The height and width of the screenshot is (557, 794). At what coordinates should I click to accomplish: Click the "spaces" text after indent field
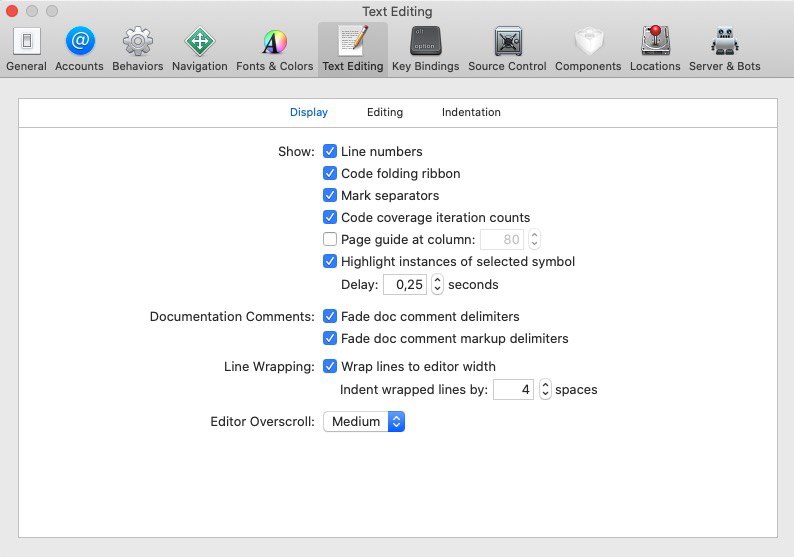(x=576, y=389)
